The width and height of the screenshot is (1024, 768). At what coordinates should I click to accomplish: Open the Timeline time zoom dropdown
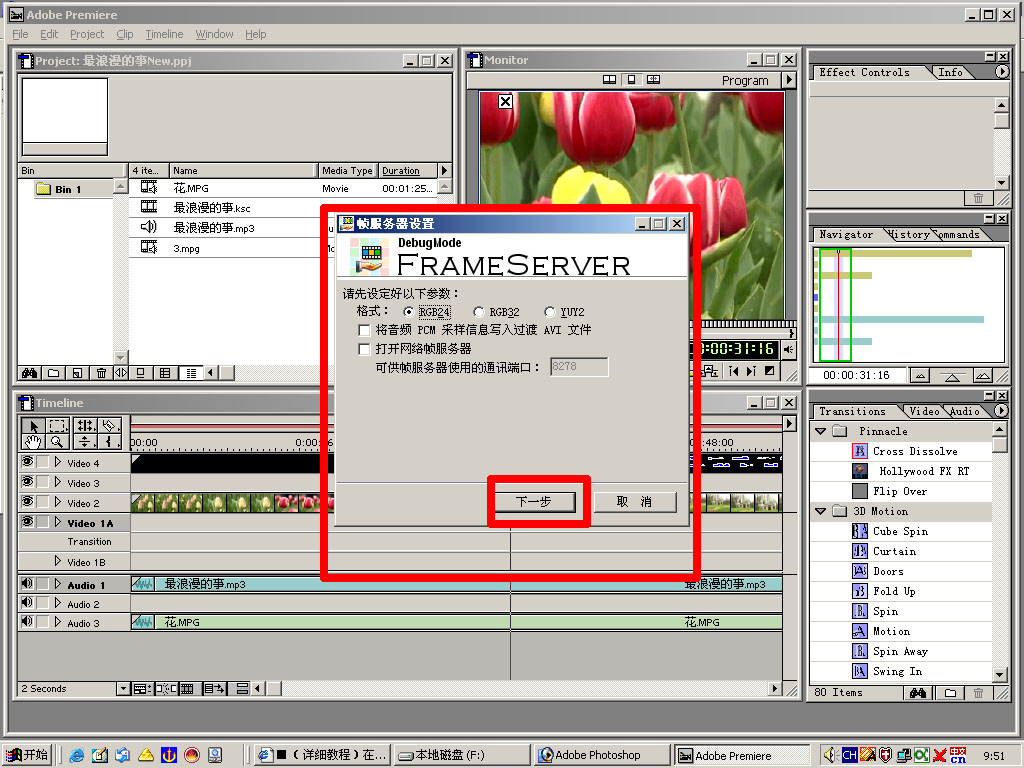[x=123, y=688]
